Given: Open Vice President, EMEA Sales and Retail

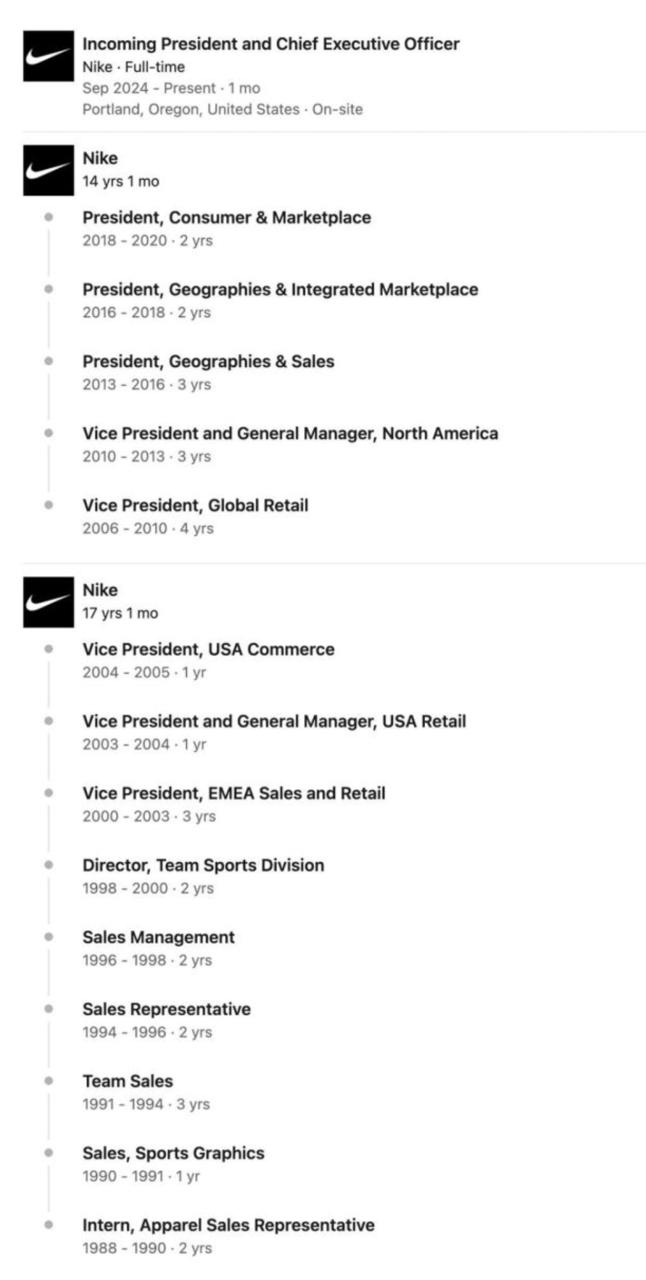Looking at the screenshot, I should 234,794.
